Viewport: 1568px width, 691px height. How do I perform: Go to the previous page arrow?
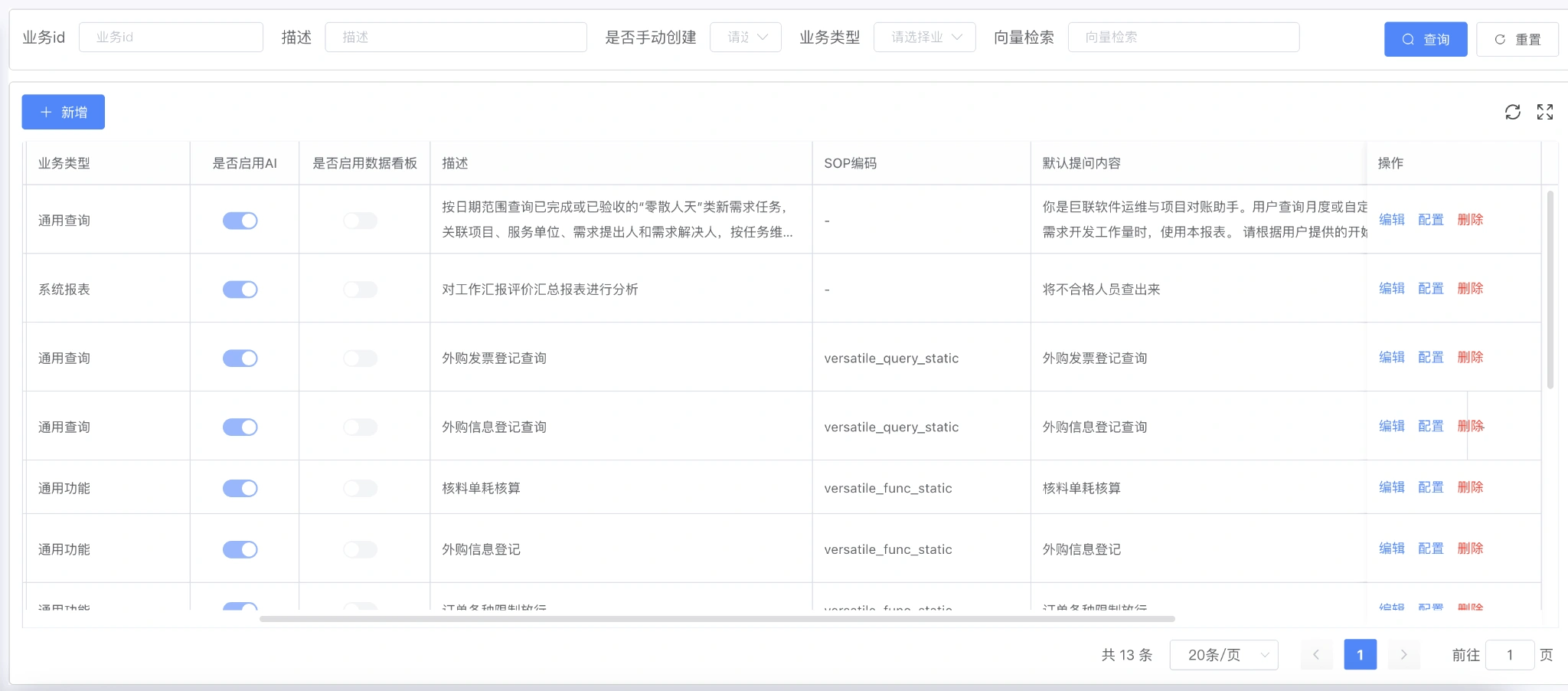[x=1316, y=655]
